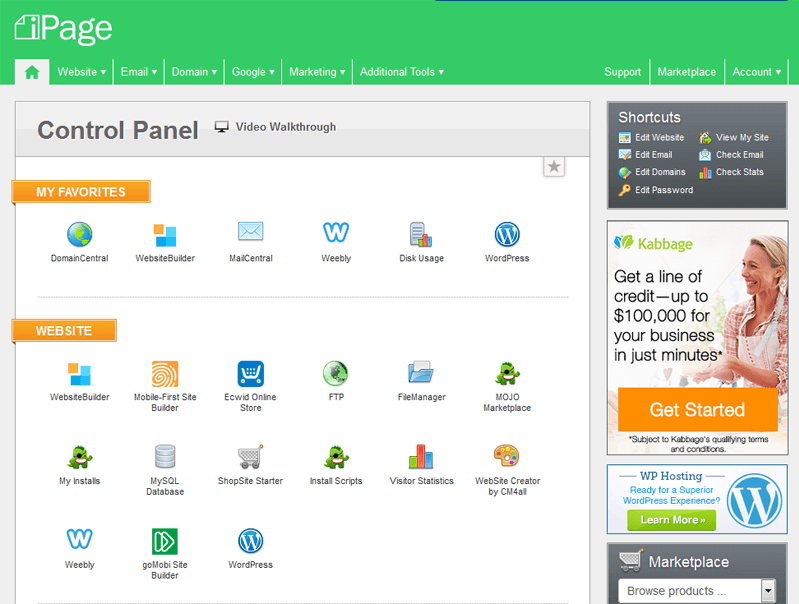This screenshot has height=604, width=799.
Task: Open WebSite Creator by CM4all
Action: tap(507, 470)
